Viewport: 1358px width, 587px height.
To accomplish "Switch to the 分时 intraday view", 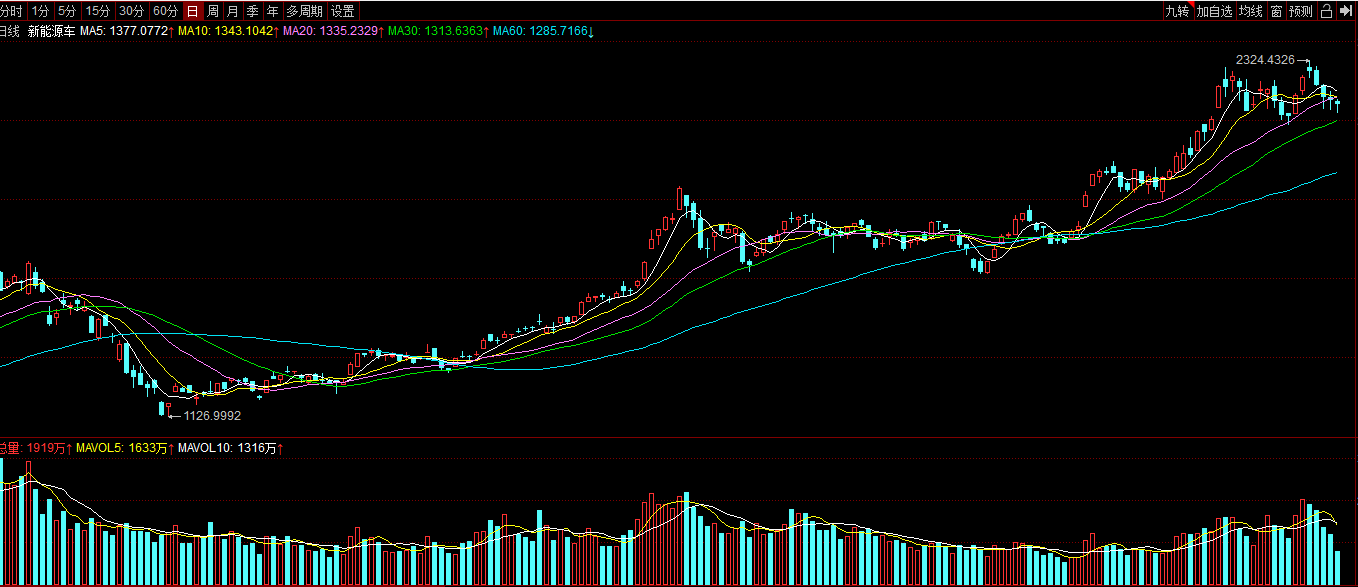I will point(11,11).
